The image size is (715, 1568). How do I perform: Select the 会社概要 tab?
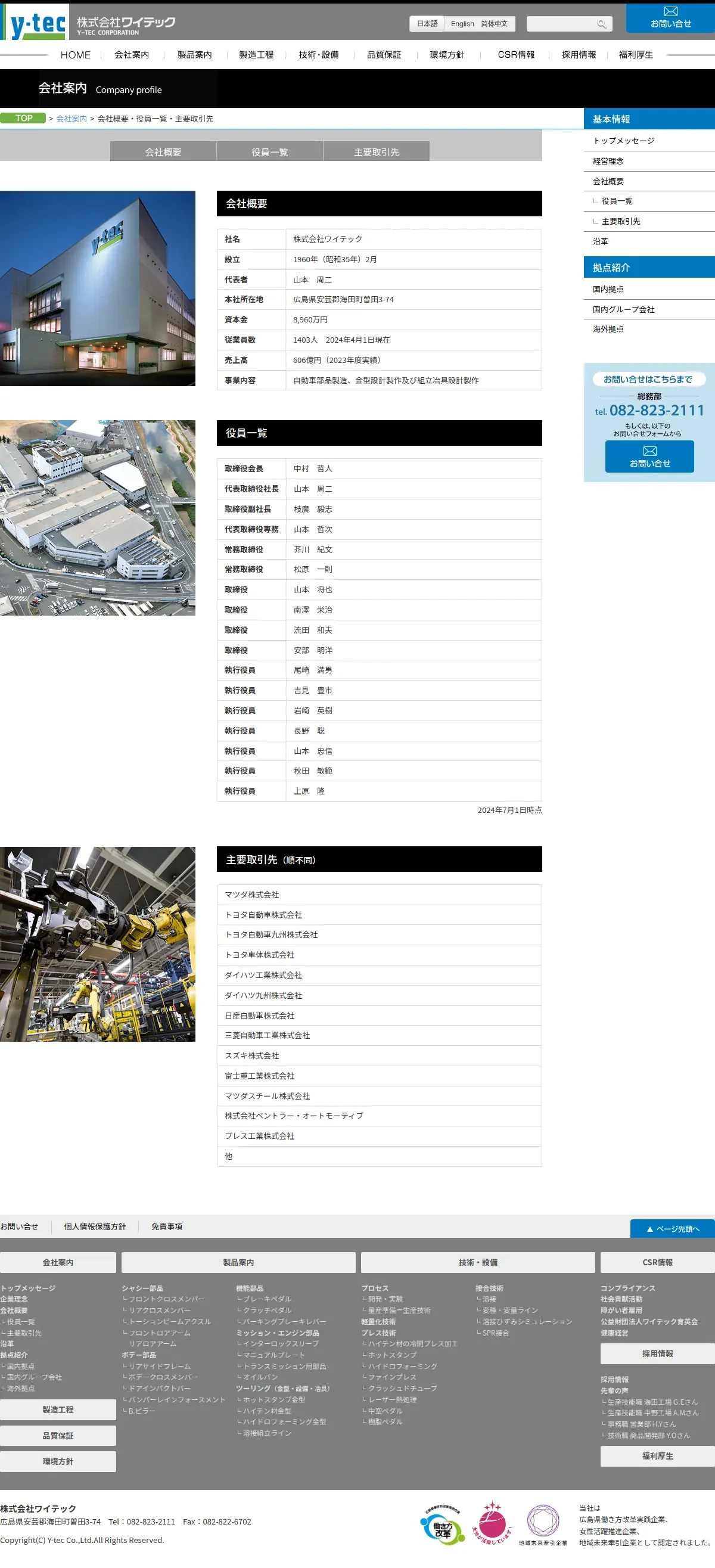163,151
